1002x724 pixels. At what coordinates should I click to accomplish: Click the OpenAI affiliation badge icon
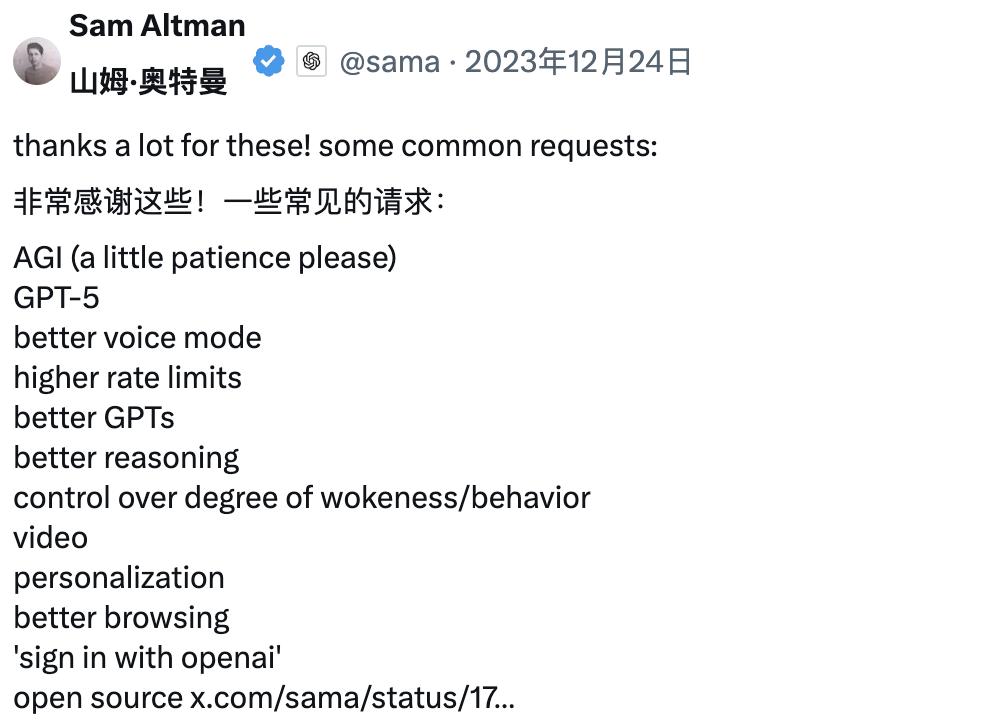(311, 62)
